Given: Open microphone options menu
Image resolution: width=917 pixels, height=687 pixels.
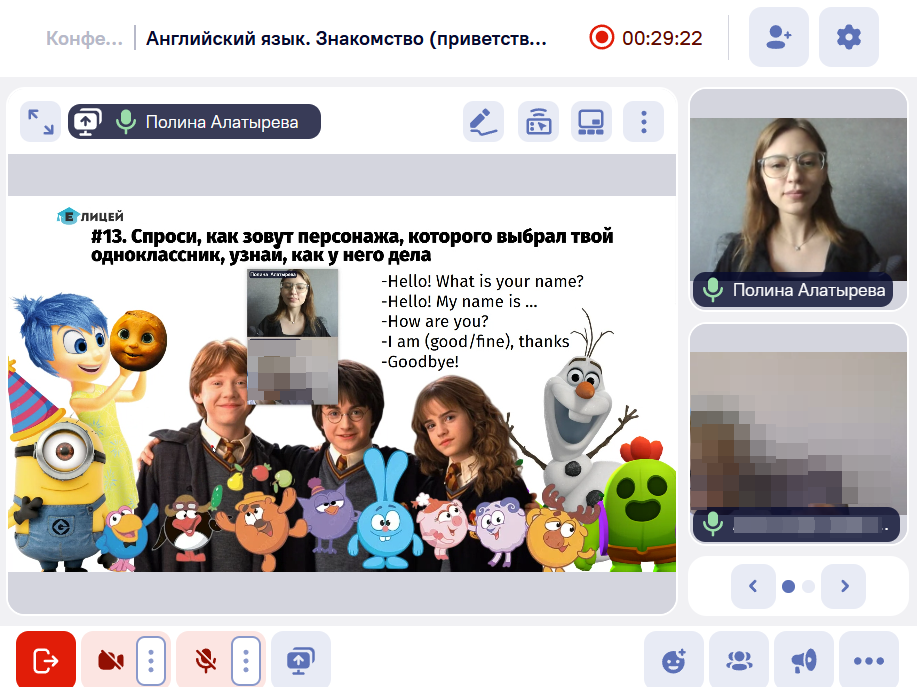Looking at the screenshot, I should pyautogui.click(x=246, y=661).
